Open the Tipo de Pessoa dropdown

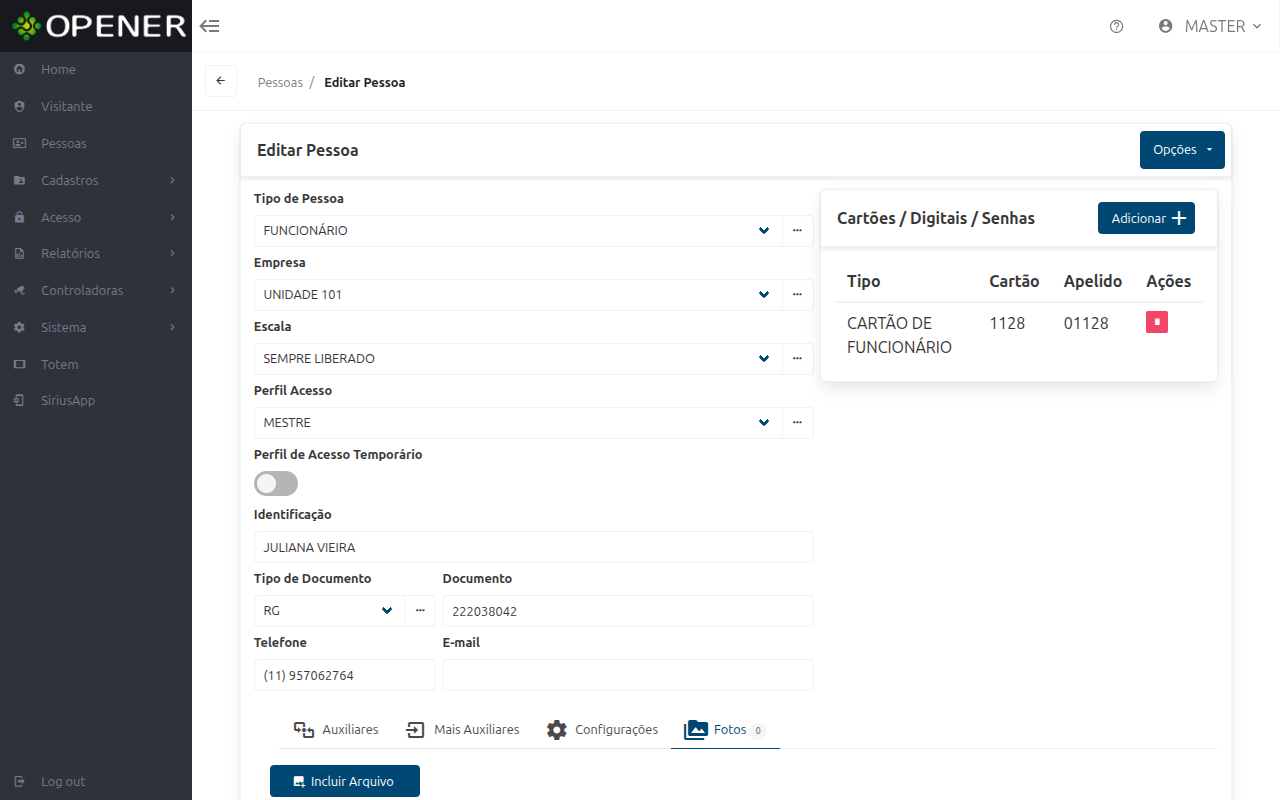point(518,231)
